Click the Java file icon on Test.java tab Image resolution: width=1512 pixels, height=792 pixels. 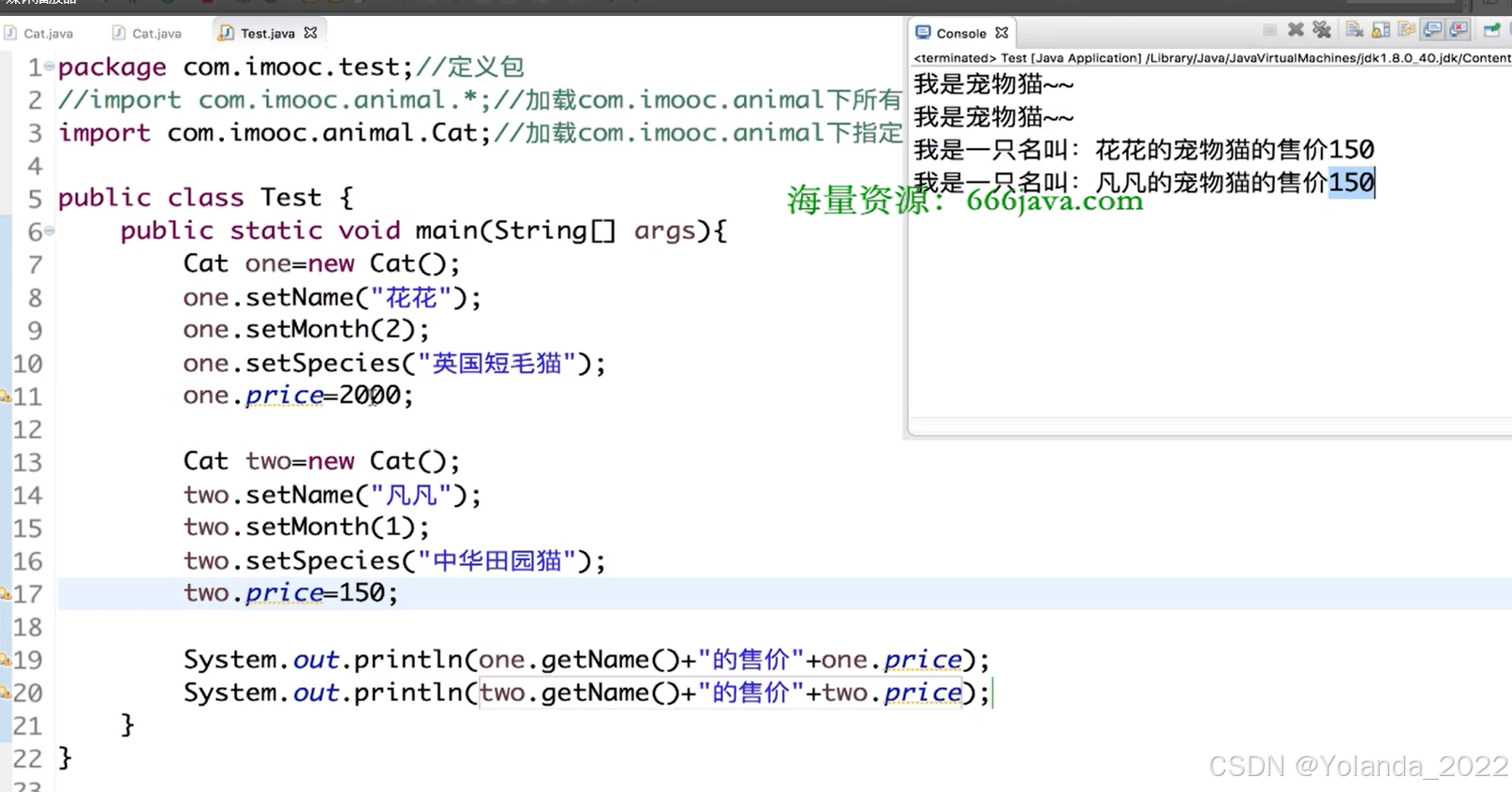point(226,33)
